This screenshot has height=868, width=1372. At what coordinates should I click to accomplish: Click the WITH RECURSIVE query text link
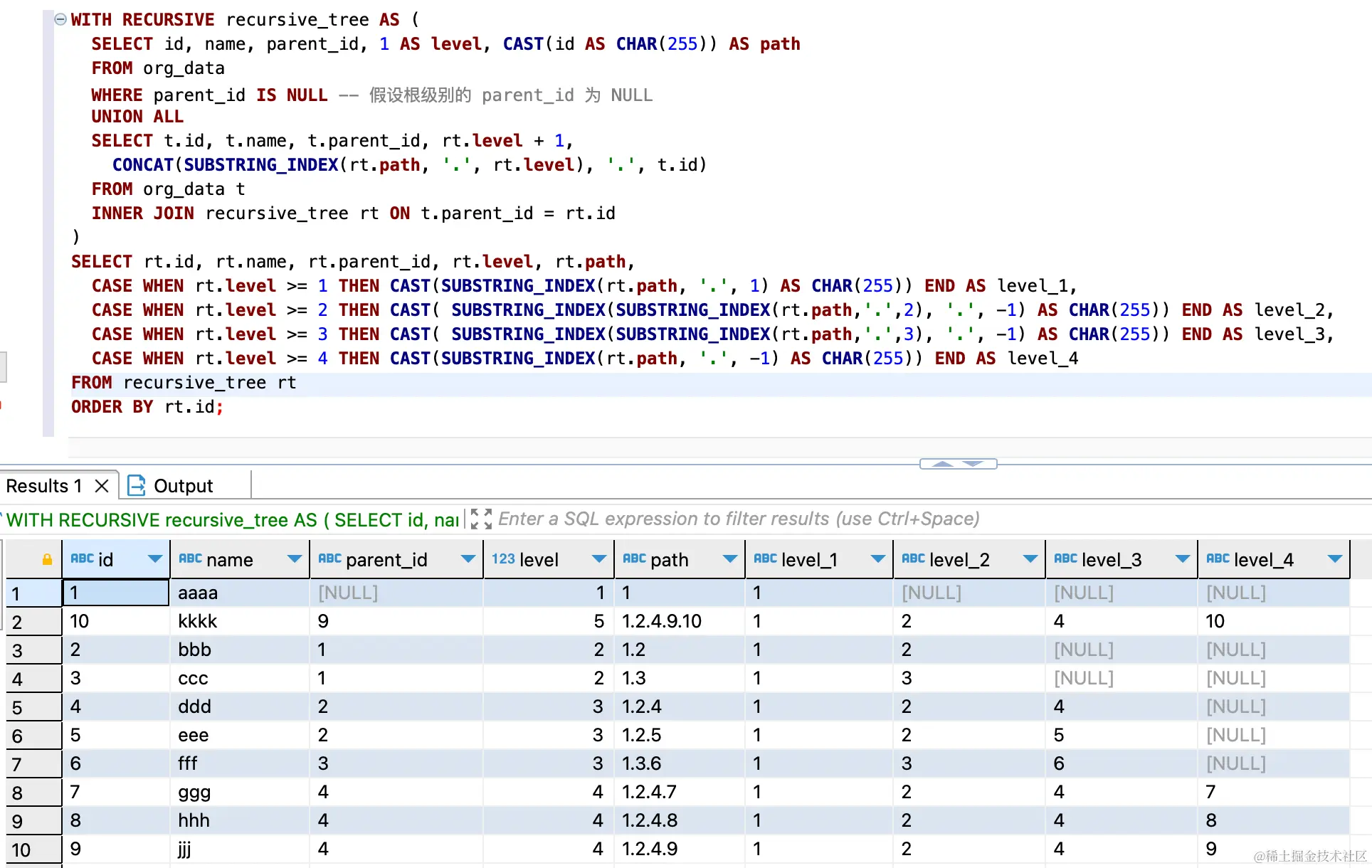232,520
